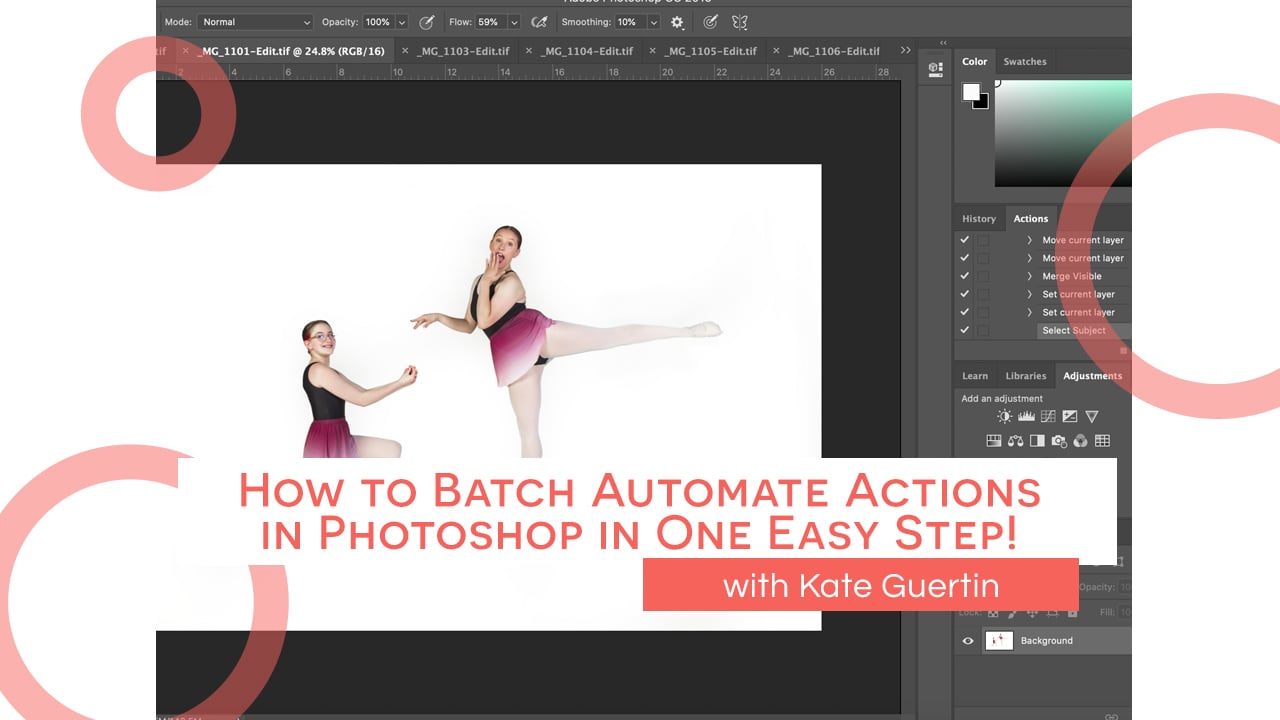The width and height of the screenshot is (1280, 720).
Task: Pick a color in the color field
Action: (x=1063, y=133)
